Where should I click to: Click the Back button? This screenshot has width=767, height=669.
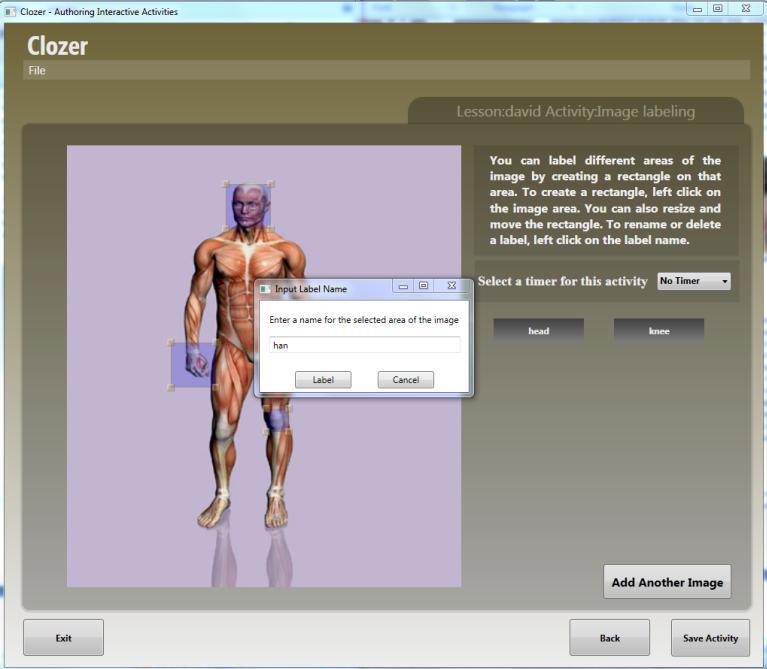pyautogui.click(x=609, y=638)
